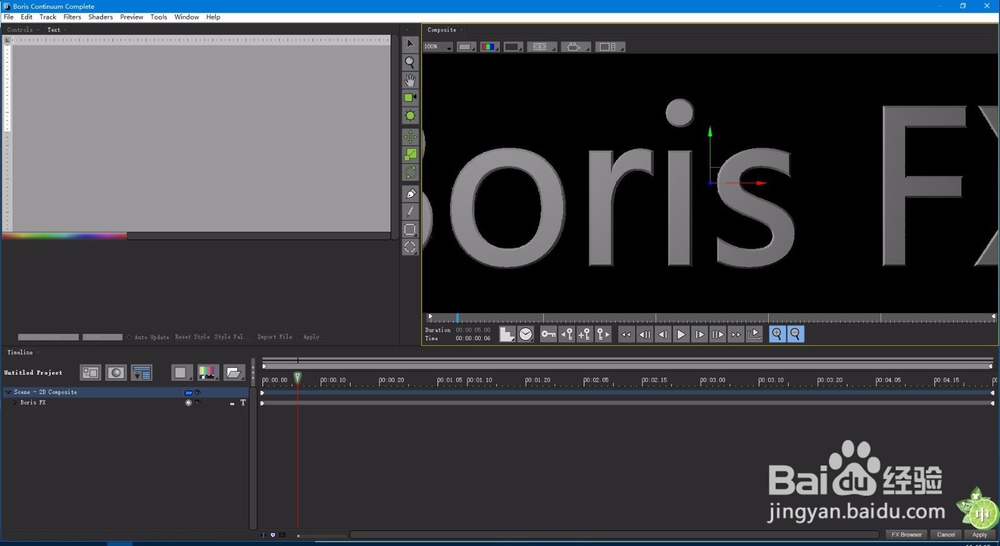Open the black background dropdown
The image size is (1000, 546).
(x=513, y=47)
